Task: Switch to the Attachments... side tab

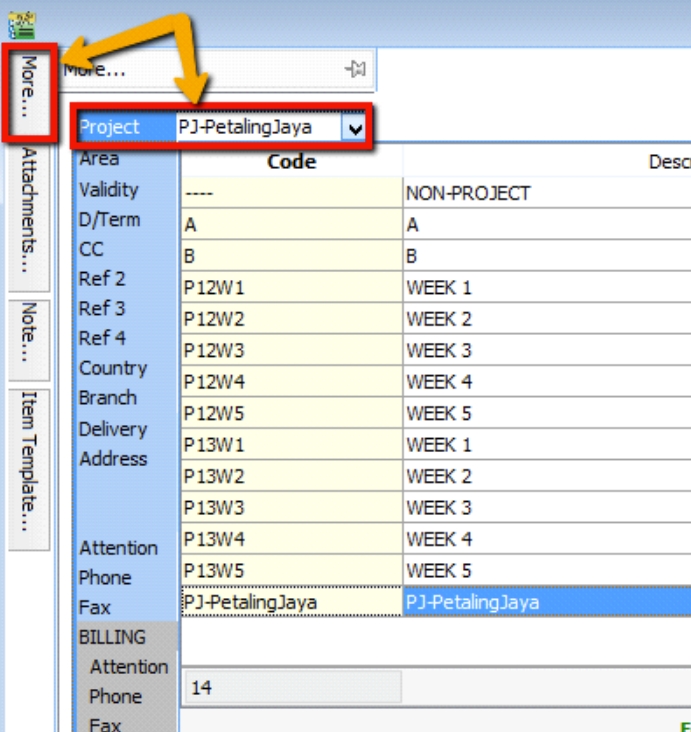Action: 29,216
